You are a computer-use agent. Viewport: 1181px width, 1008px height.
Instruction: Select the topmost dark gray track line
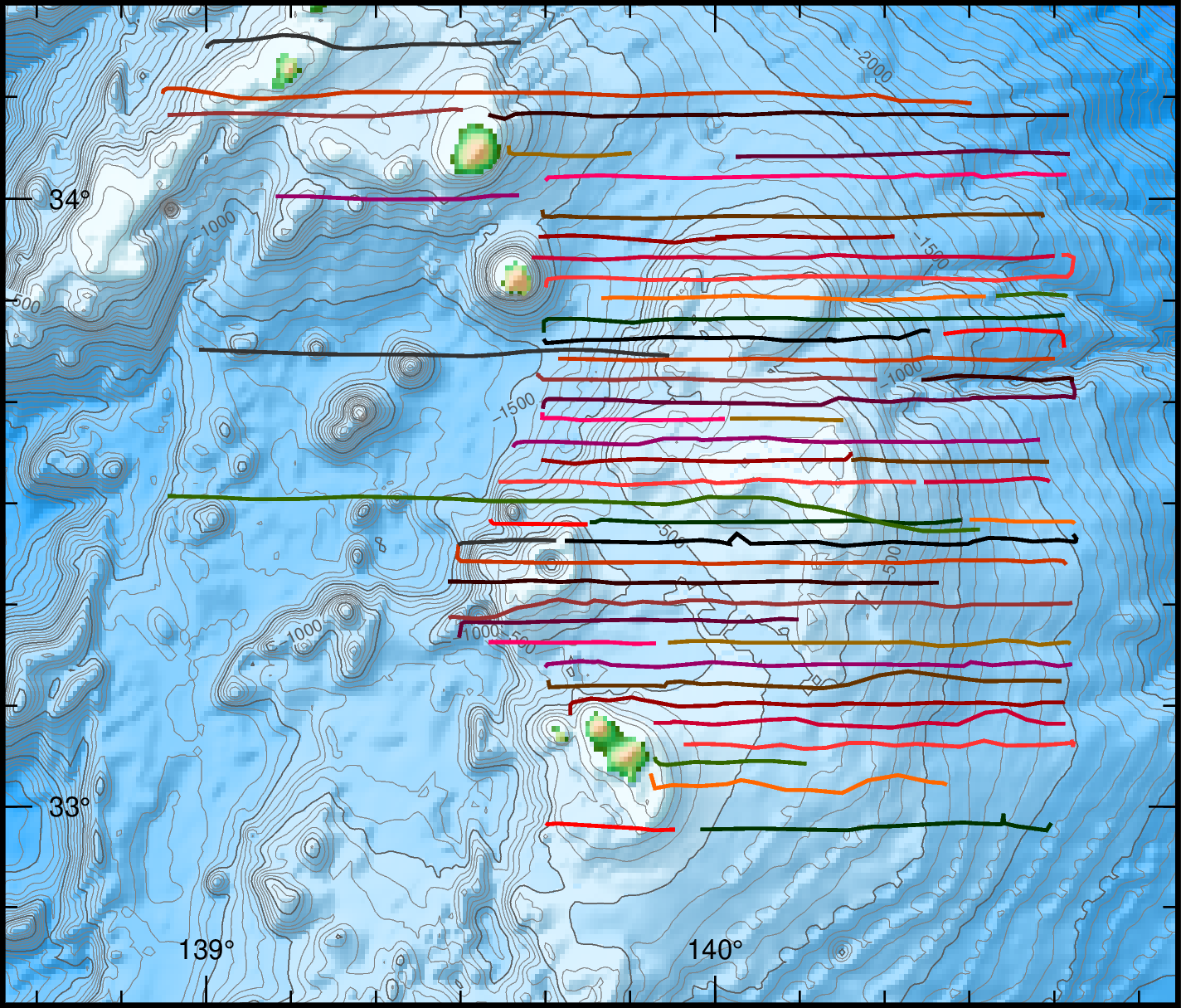tap(365, 45)
